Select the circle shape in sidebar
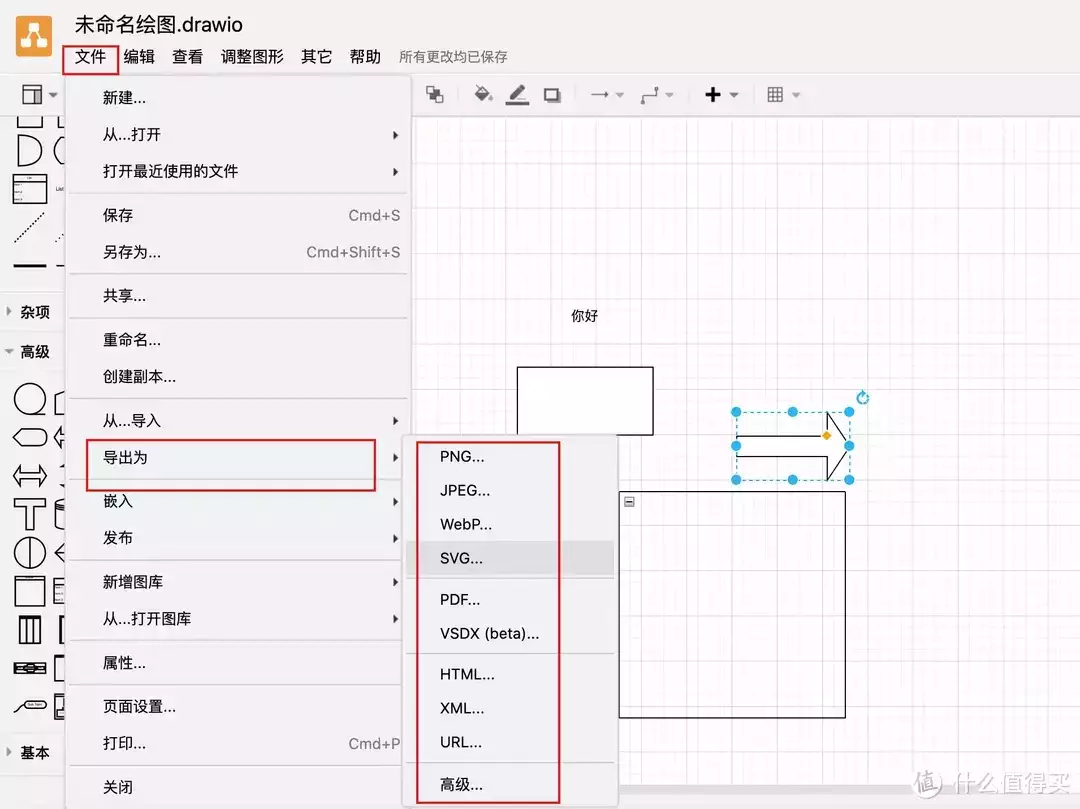The image size is (1080, 809). [x=30, y=399]
